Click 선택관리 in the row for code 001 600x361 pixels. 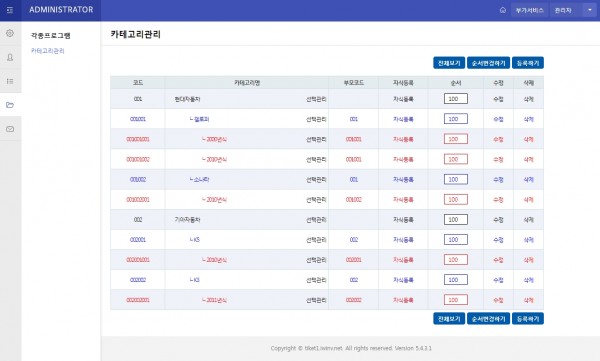click(x=316, y=99)
